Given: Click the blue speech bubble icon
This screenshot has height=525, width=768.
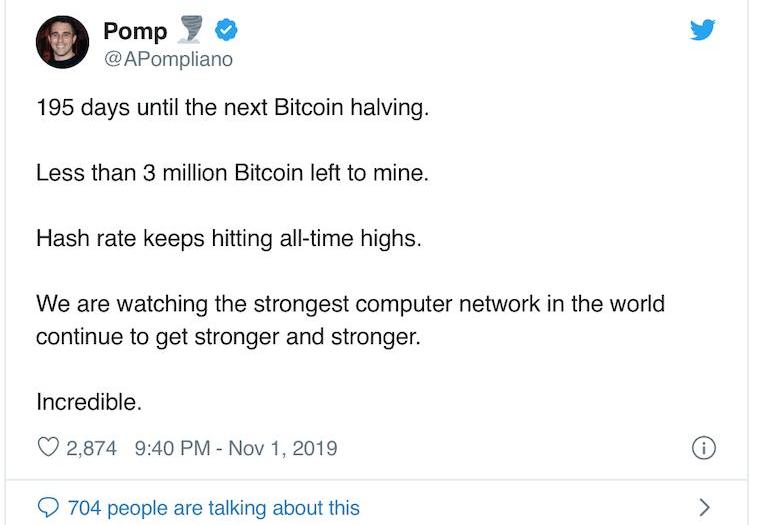Looking at the screenshot, I should pos(48,507).
